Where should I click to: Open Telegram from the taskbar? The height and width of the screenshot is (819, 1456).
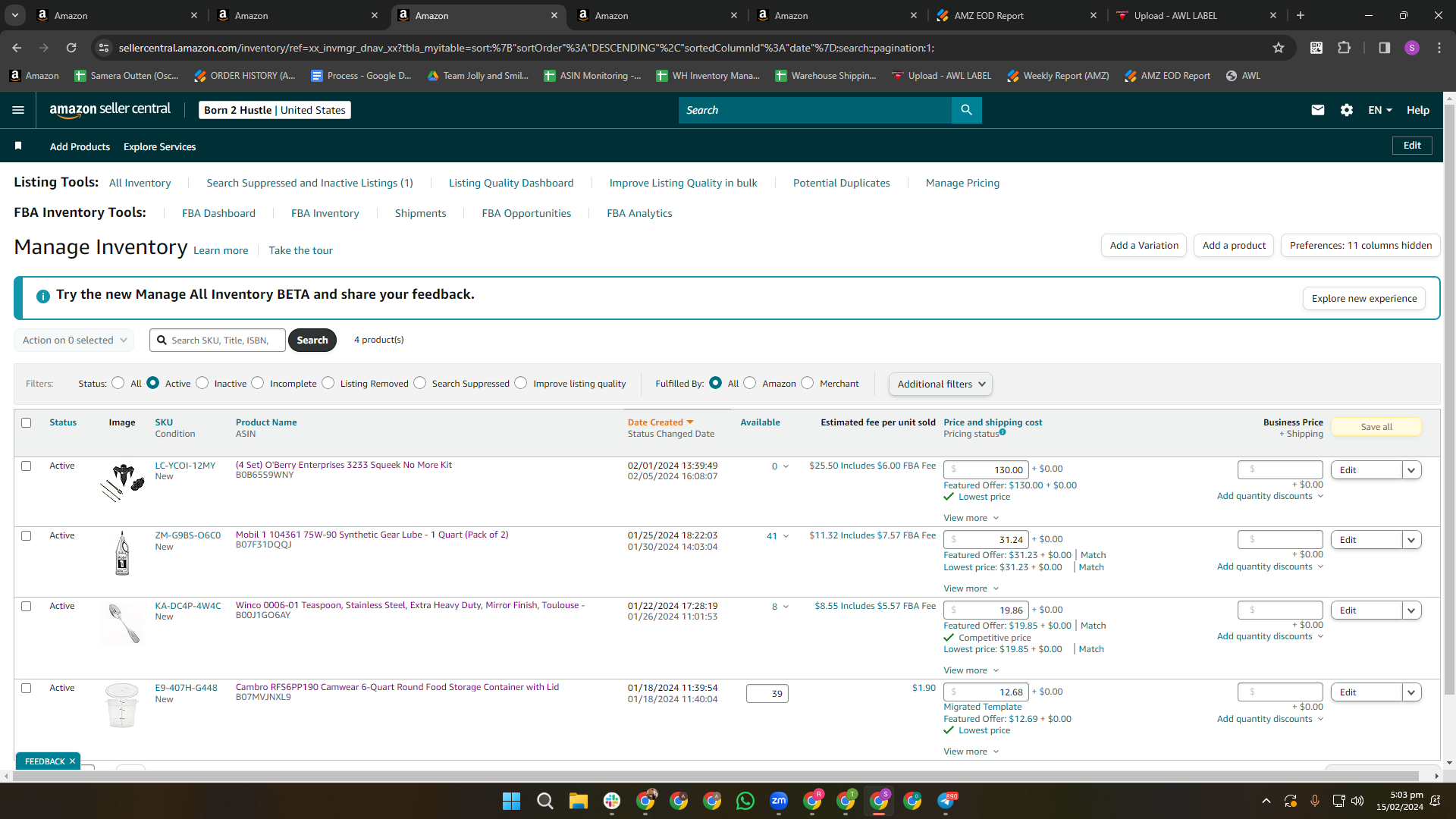pos(946,801)
